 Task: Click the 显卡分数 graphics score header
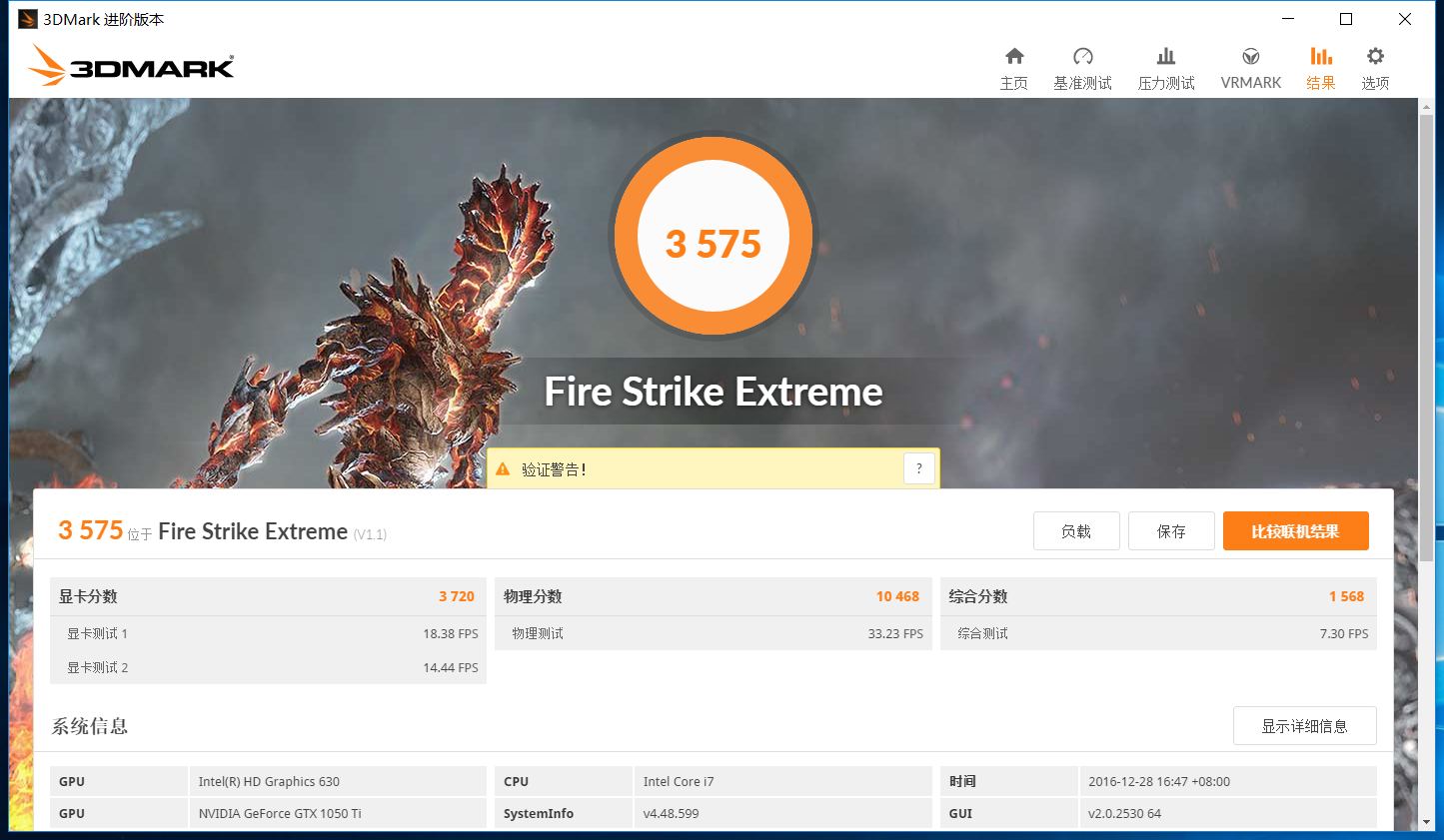(88, 596)
